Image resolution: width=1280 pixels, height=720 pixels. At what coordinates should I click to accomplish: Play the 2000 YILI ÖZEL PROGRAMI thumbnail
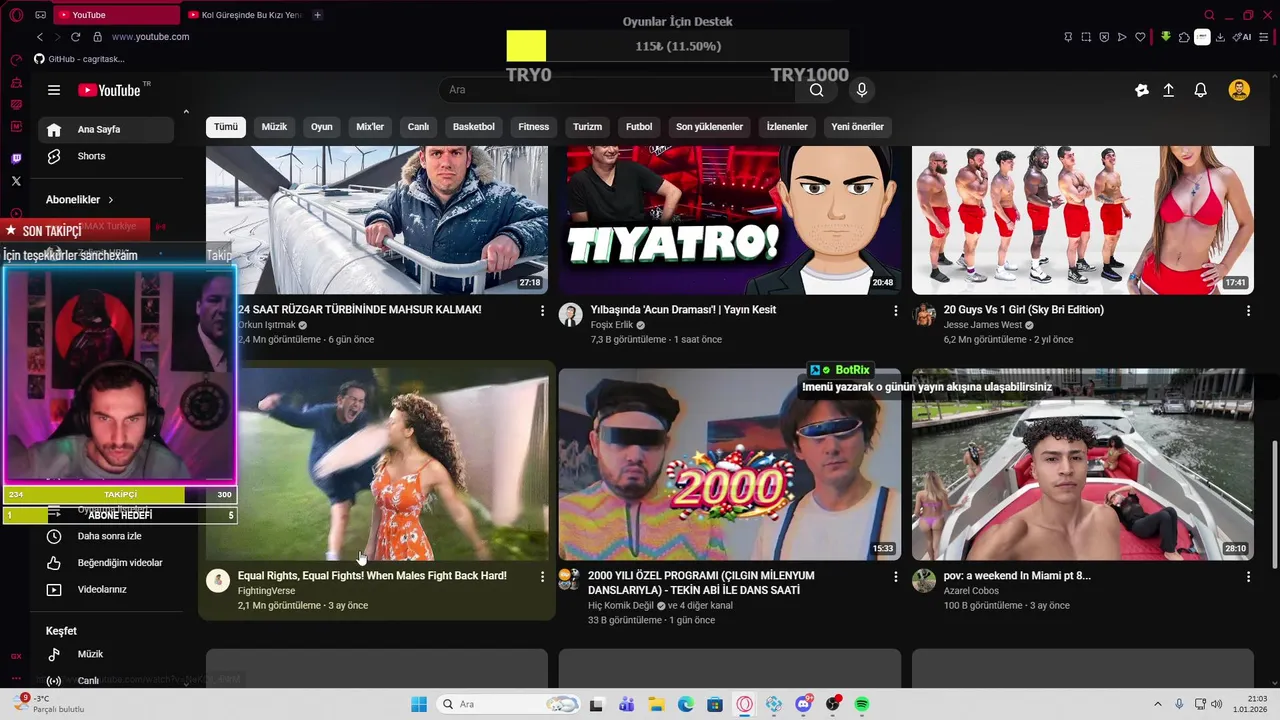pyautogui.click(x=730, y=464)
